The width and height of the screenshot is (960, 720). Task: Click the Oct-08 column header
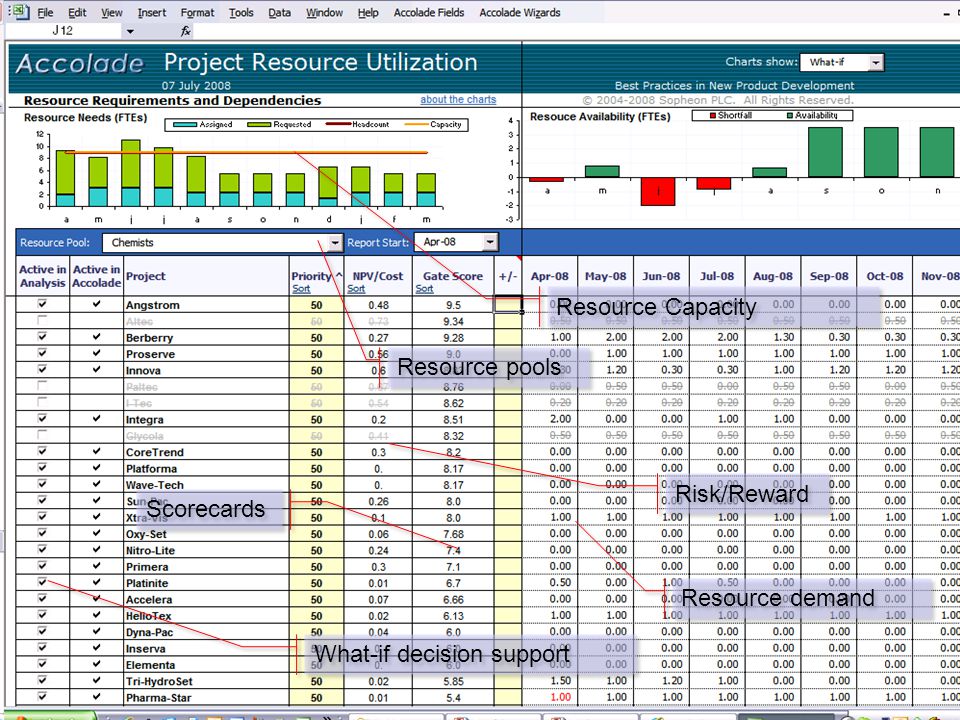tap(885, 276)
